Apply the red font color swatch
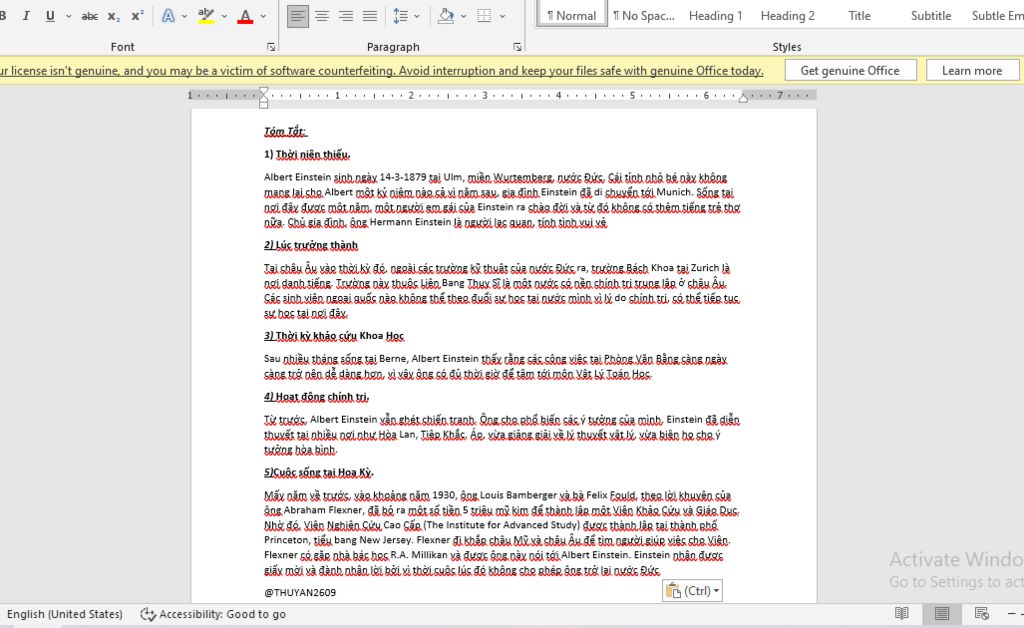 245,16
